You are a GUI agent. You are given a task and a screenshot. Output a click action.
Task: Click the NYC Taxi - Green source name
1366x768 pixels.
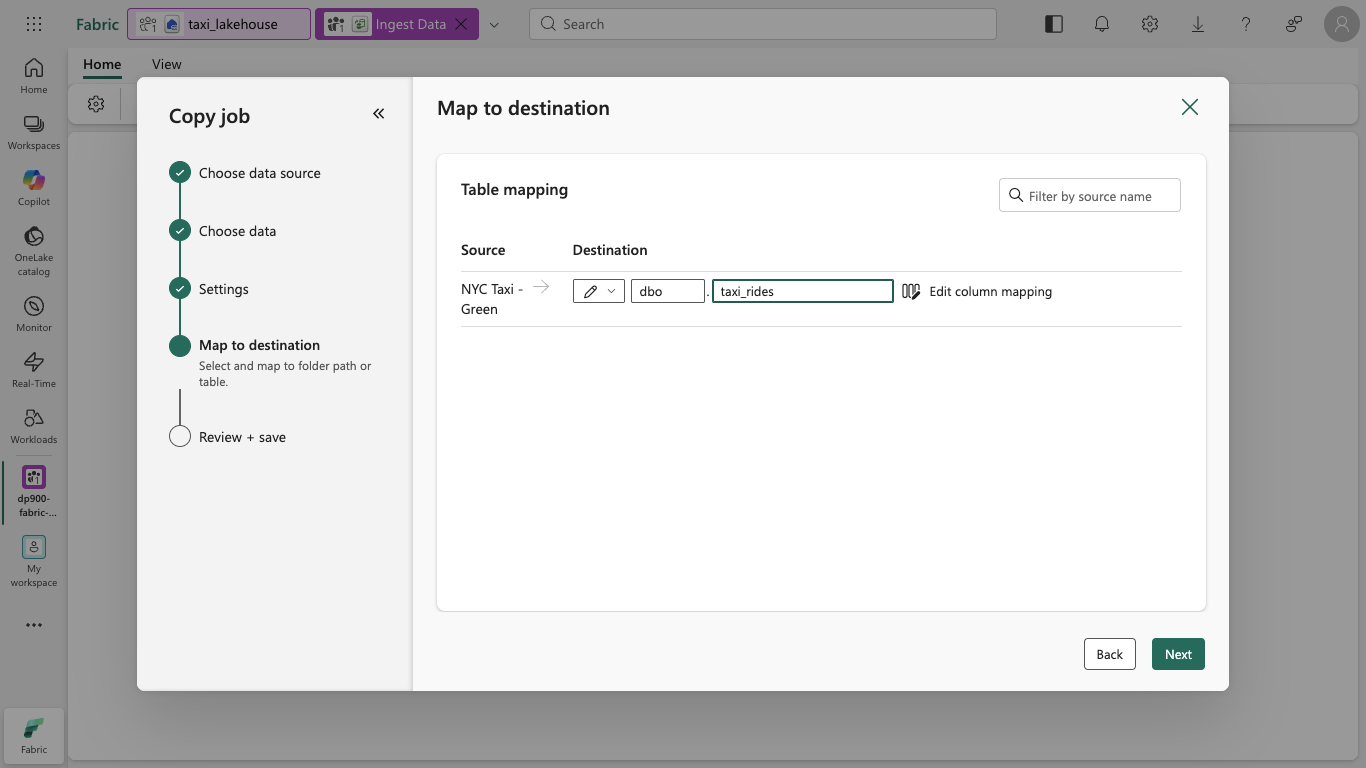point(492,299)
